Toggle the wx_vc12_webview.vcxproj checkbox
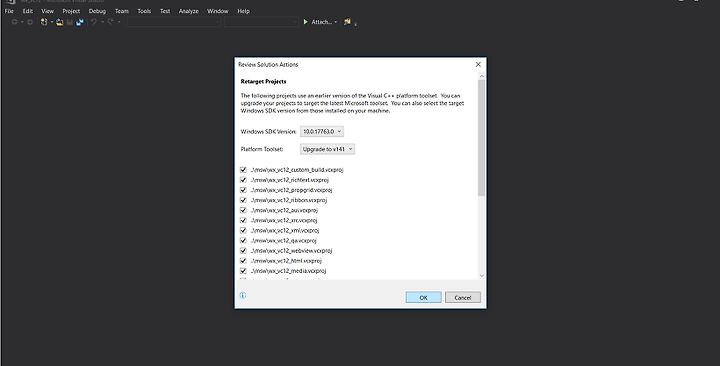 click(x=243, y=251)
